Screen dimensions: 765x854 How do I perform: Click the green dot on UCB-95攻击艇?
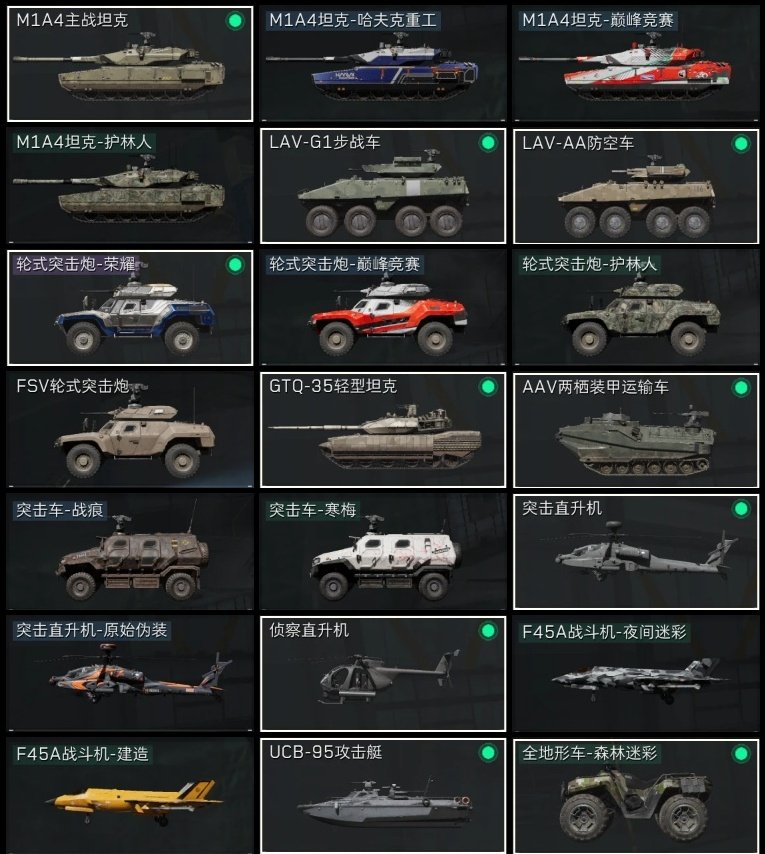(488, 753)
